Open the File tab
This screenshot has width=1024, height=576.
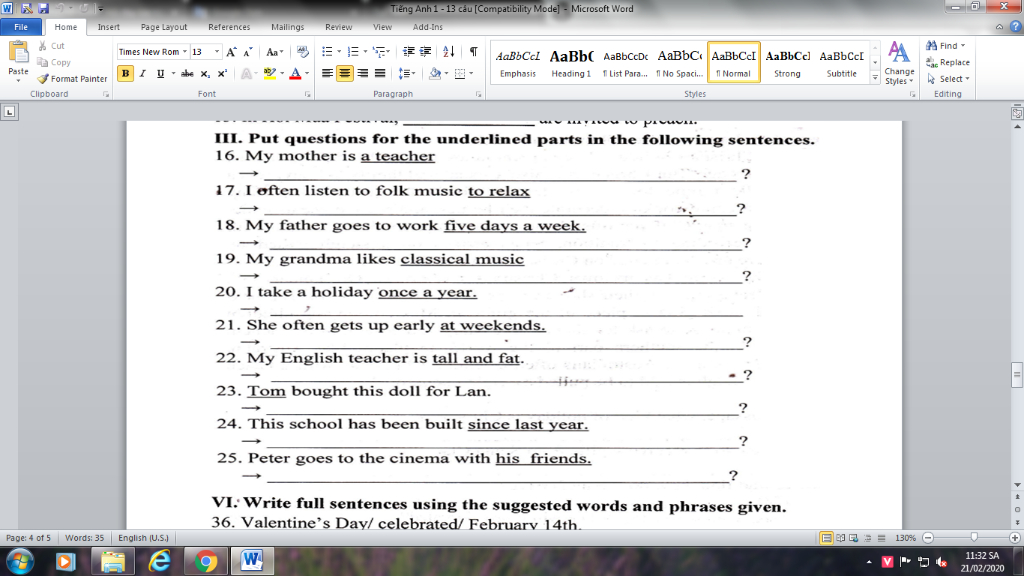[x=21, y=27]
